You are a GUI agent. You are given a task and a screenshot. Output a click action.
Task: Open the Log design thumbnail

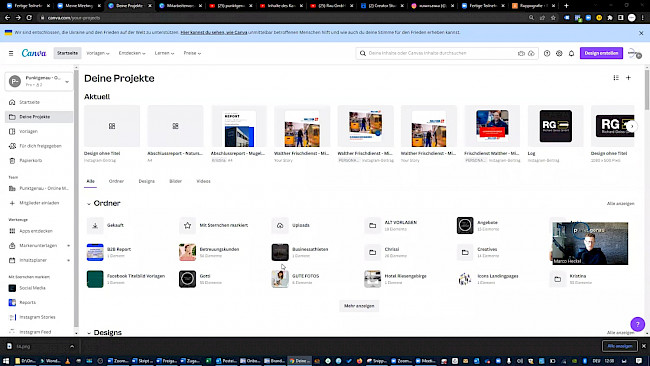(x=555, y=126)
